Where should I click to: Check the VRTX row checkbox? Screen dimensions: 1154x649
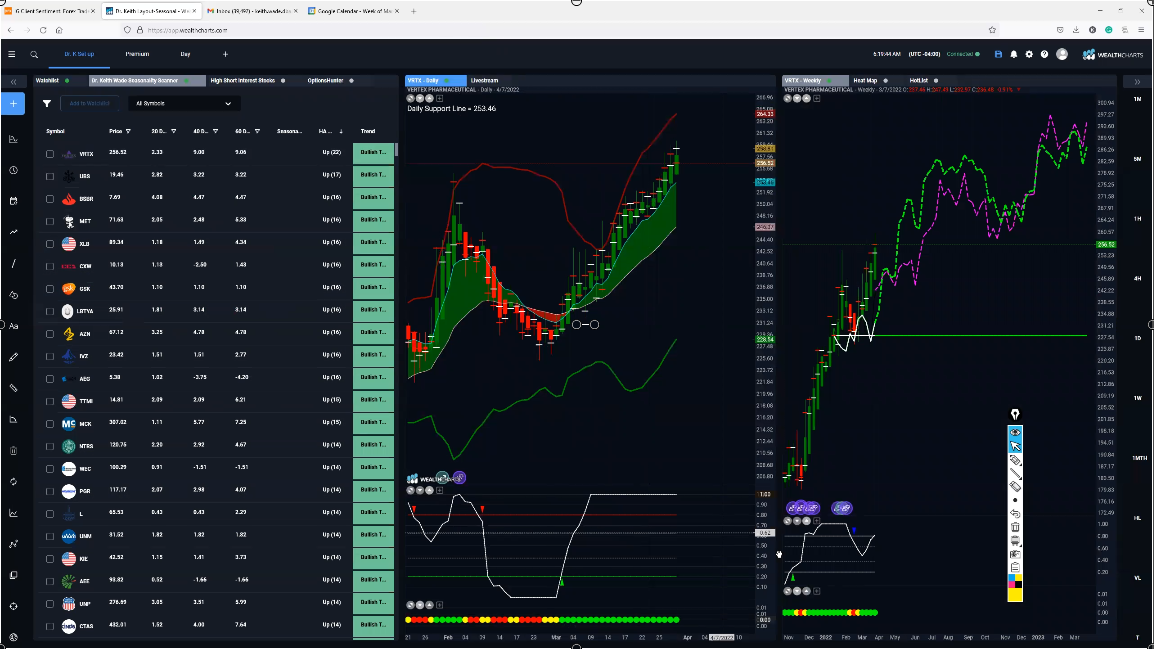[50, 154]
